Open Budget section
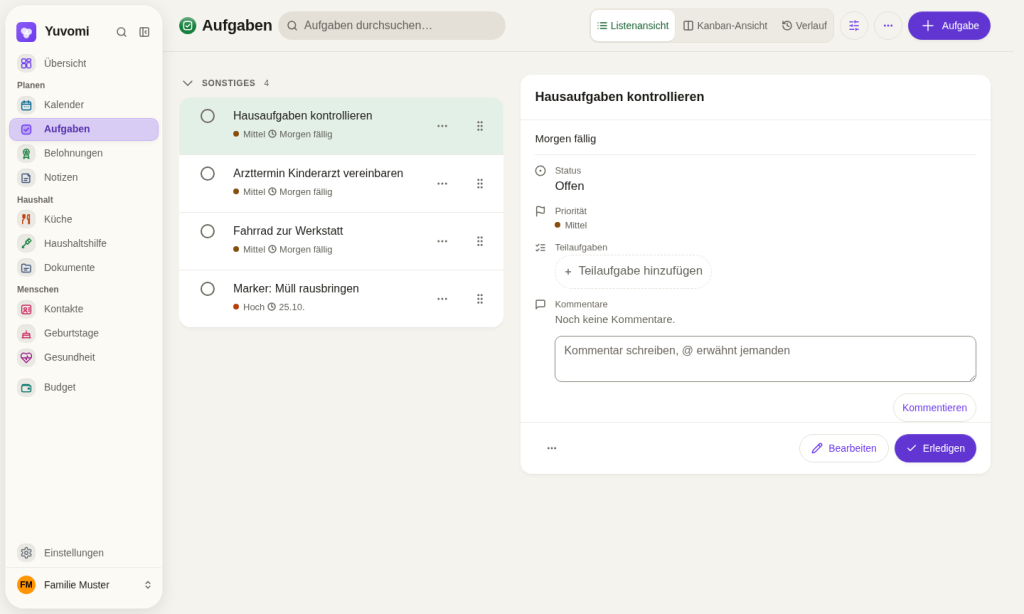 point(84,387)
